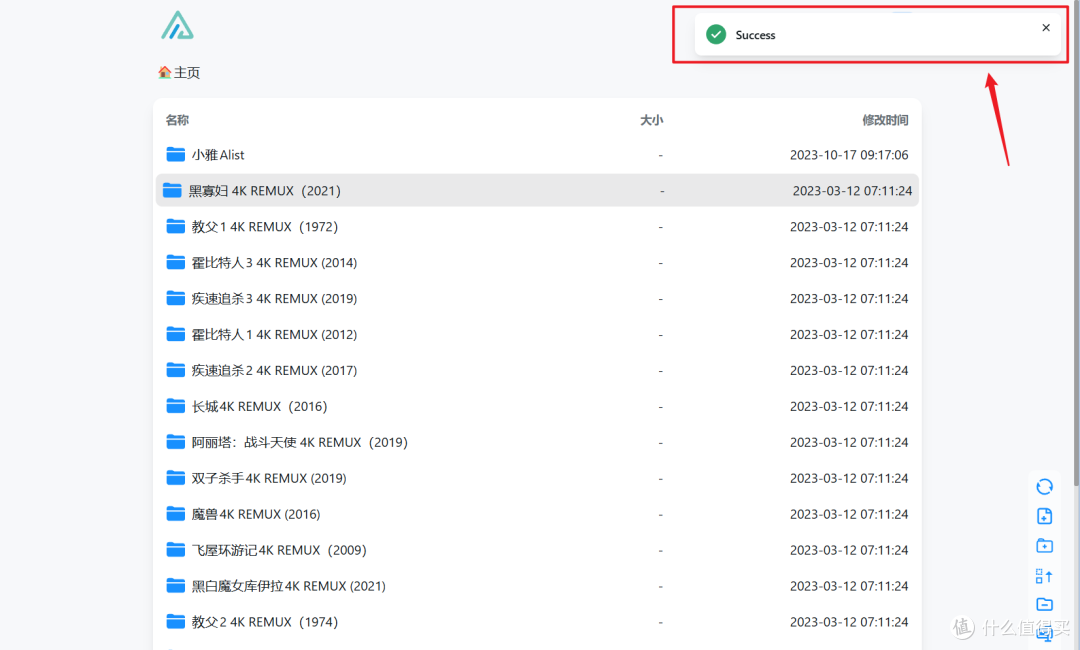The image size is (1080, 650).
Task: Click the home icon in the breadcrumb
Action: (165, 73)
